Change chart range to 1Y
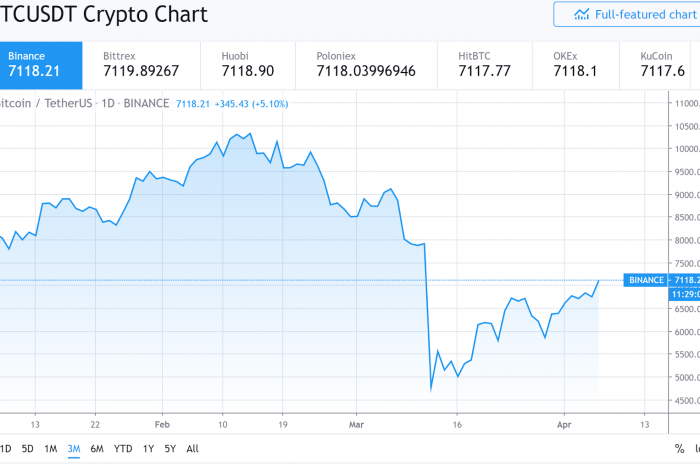This screenshot has height=466, width=700. click(148, 449)
